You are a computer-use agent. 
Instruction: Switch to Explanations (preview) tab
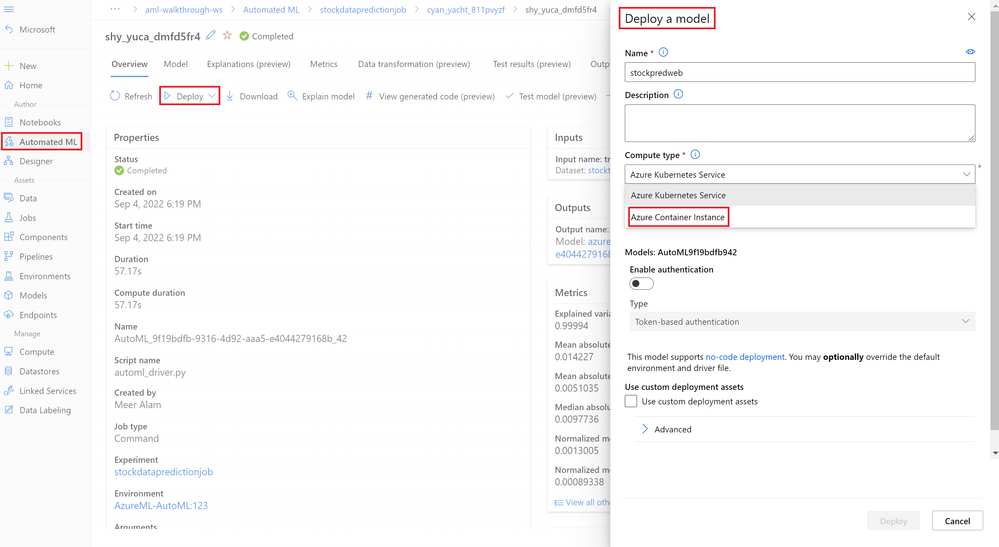[248, 64]
